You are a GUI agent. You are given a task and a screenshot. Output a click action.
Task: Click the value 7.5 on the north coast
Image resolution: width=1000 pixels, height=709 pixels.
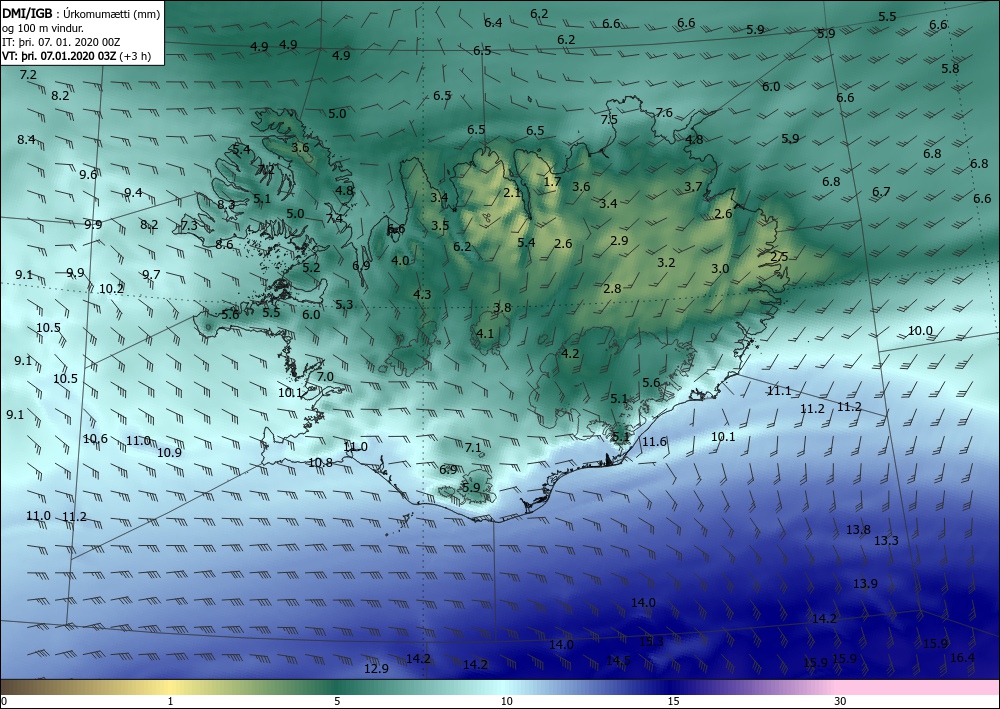[x=609, y=119]
